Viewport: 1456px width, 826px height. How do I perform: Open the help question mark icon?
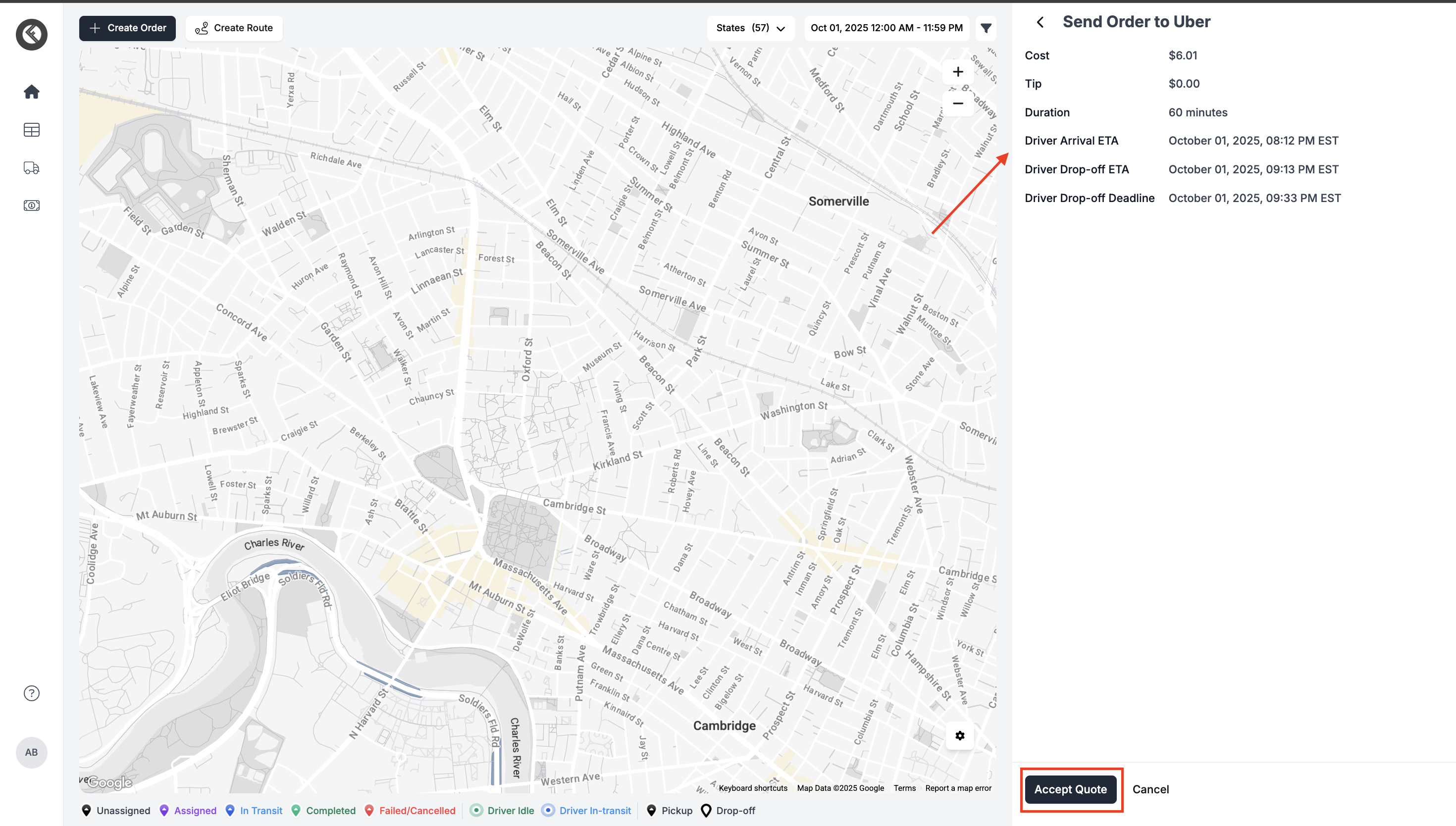32,693
